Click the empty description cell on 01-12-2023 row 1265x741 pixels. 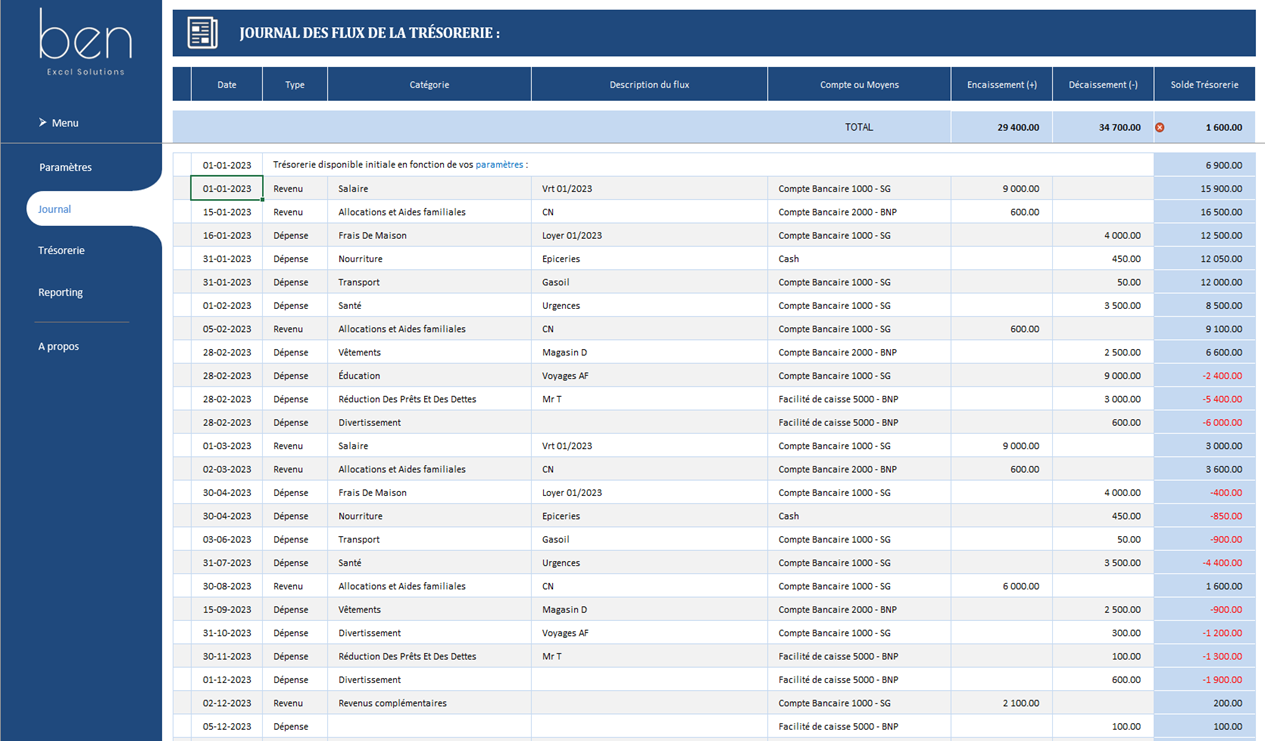[x=649, y=679]
